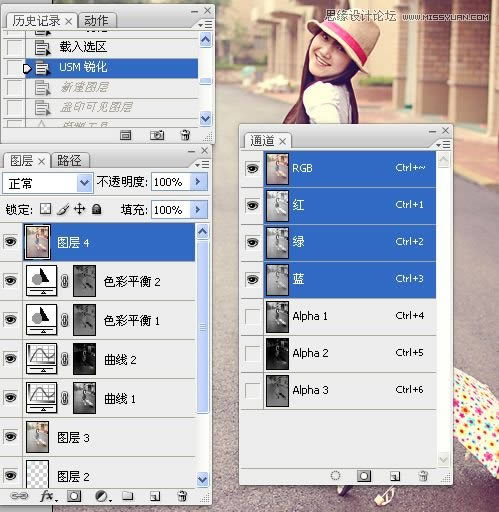Hide the 图层 4 layer
Image resolution: width=499 pixels, height=512 pixels.
(x=10, y=241)
